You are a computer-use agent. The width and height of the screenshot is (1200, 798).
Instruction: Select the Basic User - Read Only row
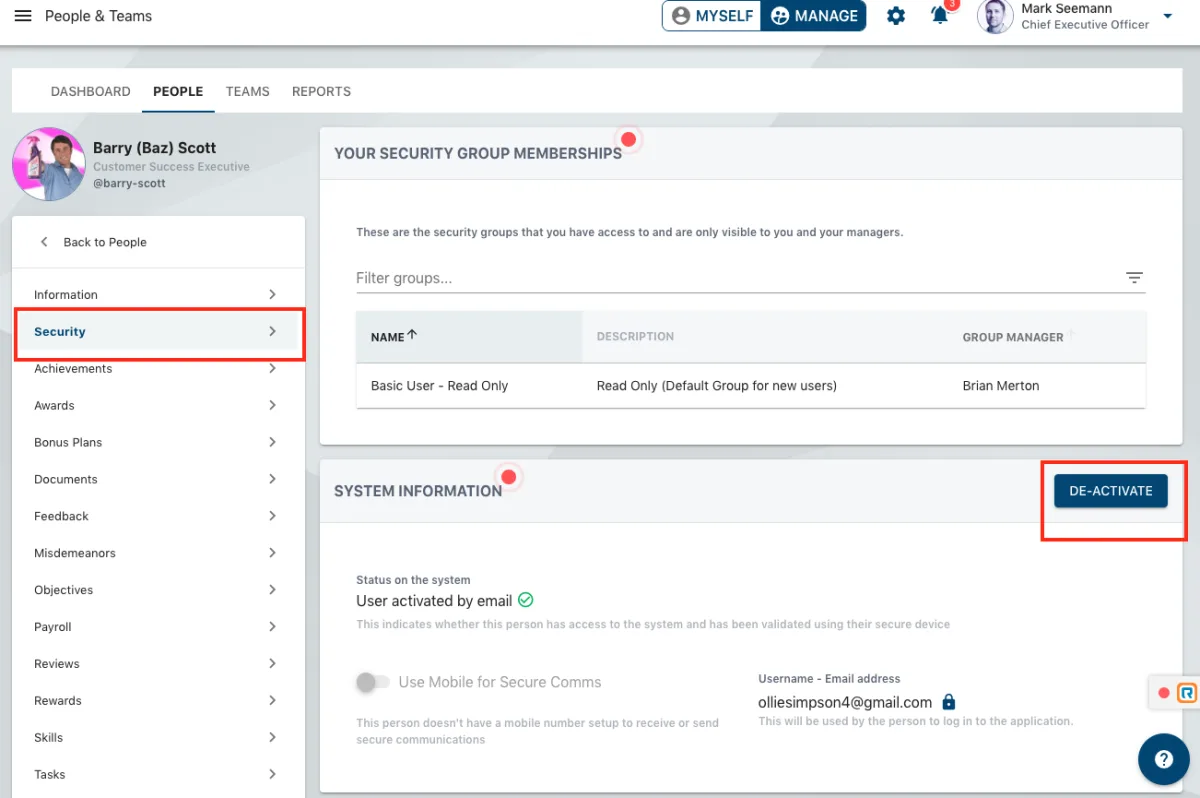pos(751,386)
